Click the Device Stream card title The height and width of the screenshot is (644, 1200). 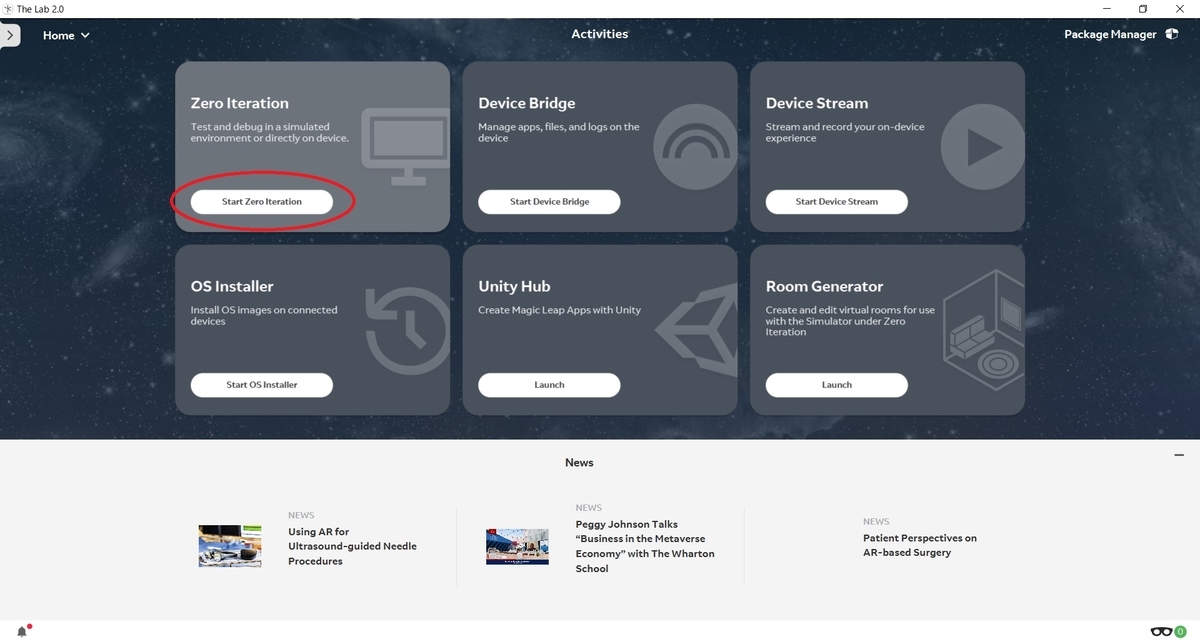[x=816, y=103]
